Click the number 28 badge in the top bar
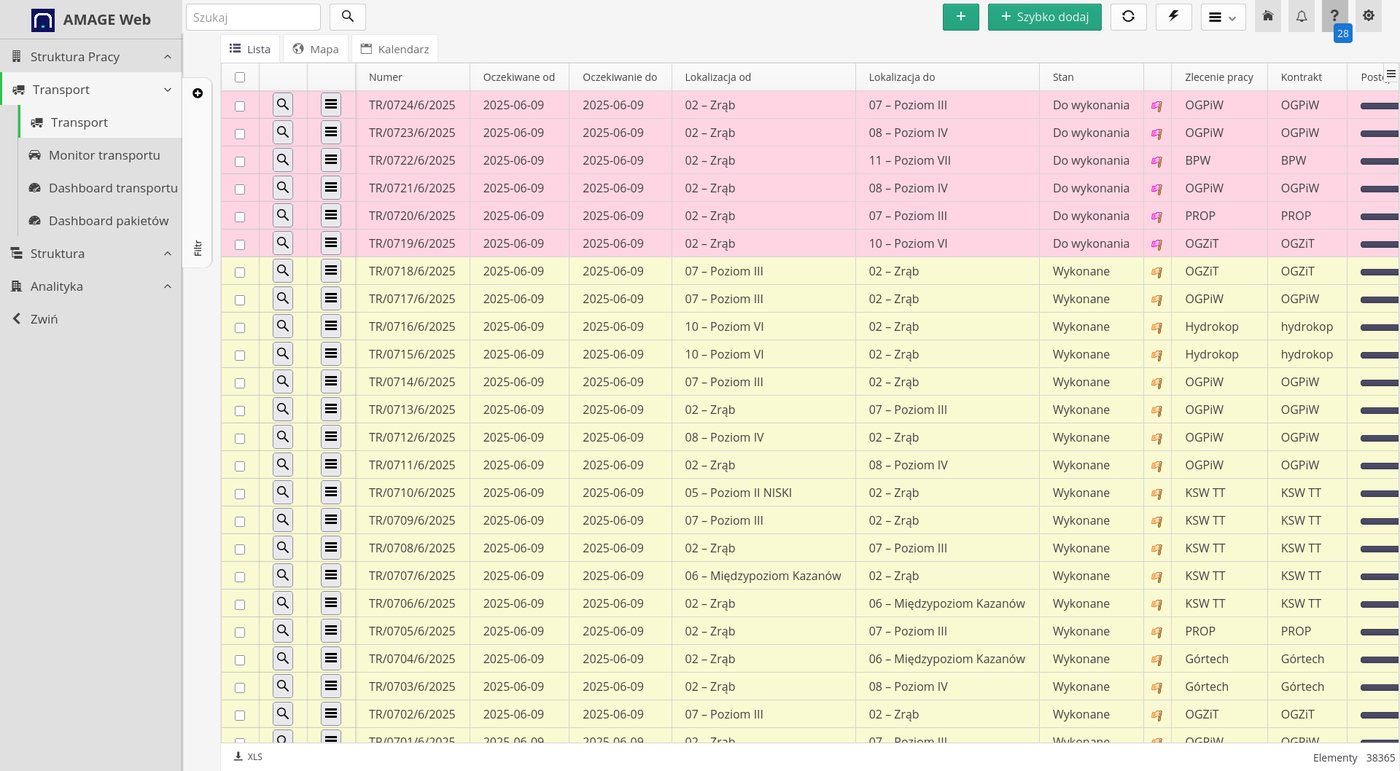This screenshot has height=771, width=1400. click(1342, 33)
